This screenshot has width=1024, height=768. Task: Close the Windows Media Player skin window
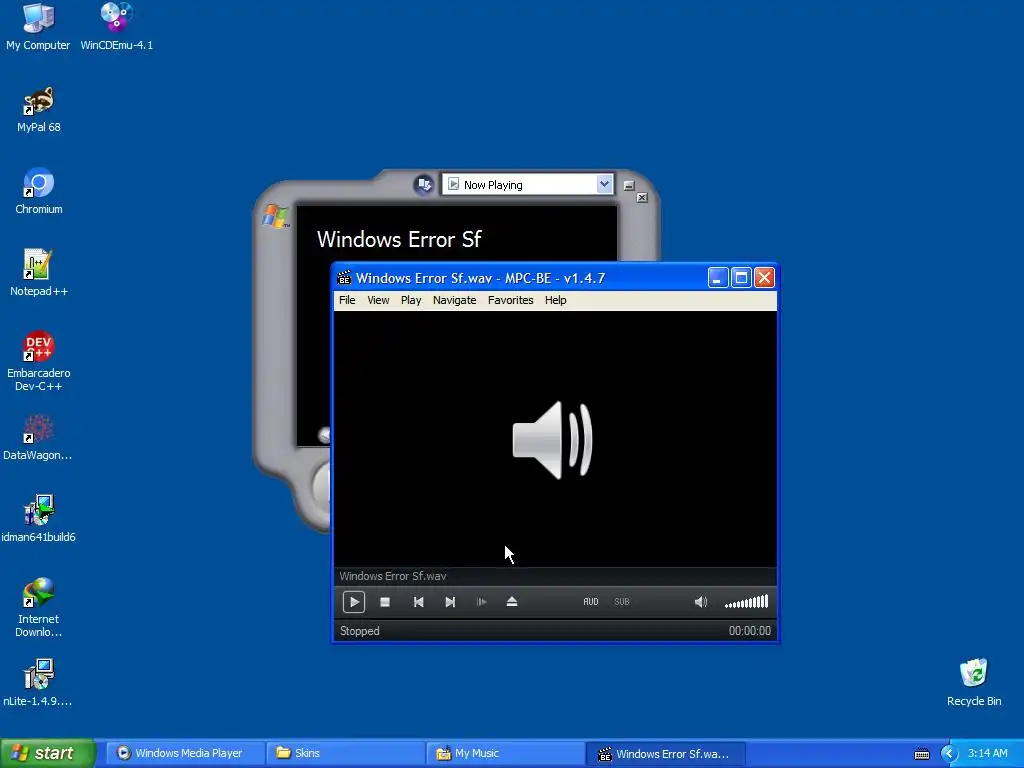click(642, 197)
